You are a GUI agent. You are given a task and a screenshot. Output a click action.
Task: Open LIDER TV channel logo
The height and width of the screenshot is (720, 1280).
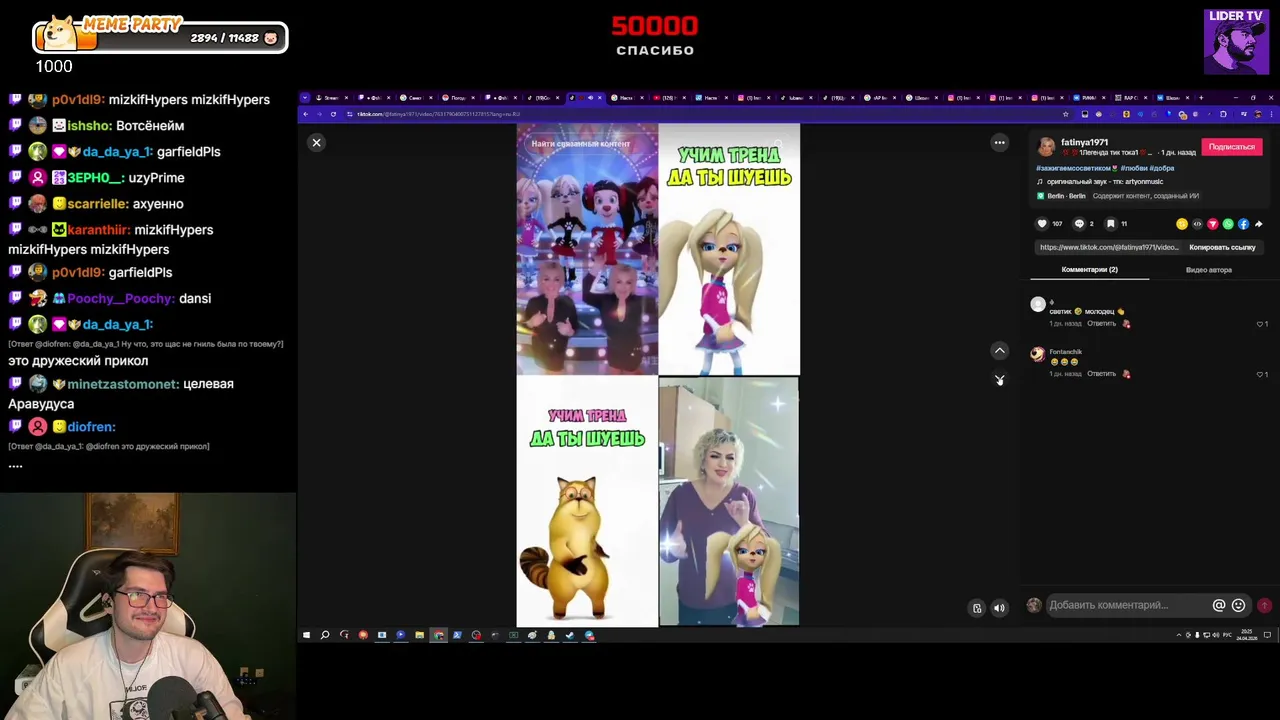[1236, 42]
